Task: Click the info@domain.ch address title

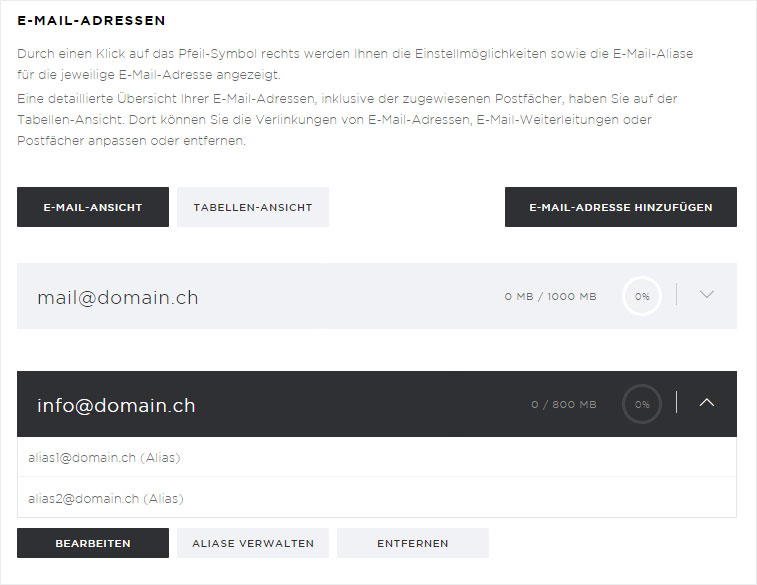Action: point(116,405)
